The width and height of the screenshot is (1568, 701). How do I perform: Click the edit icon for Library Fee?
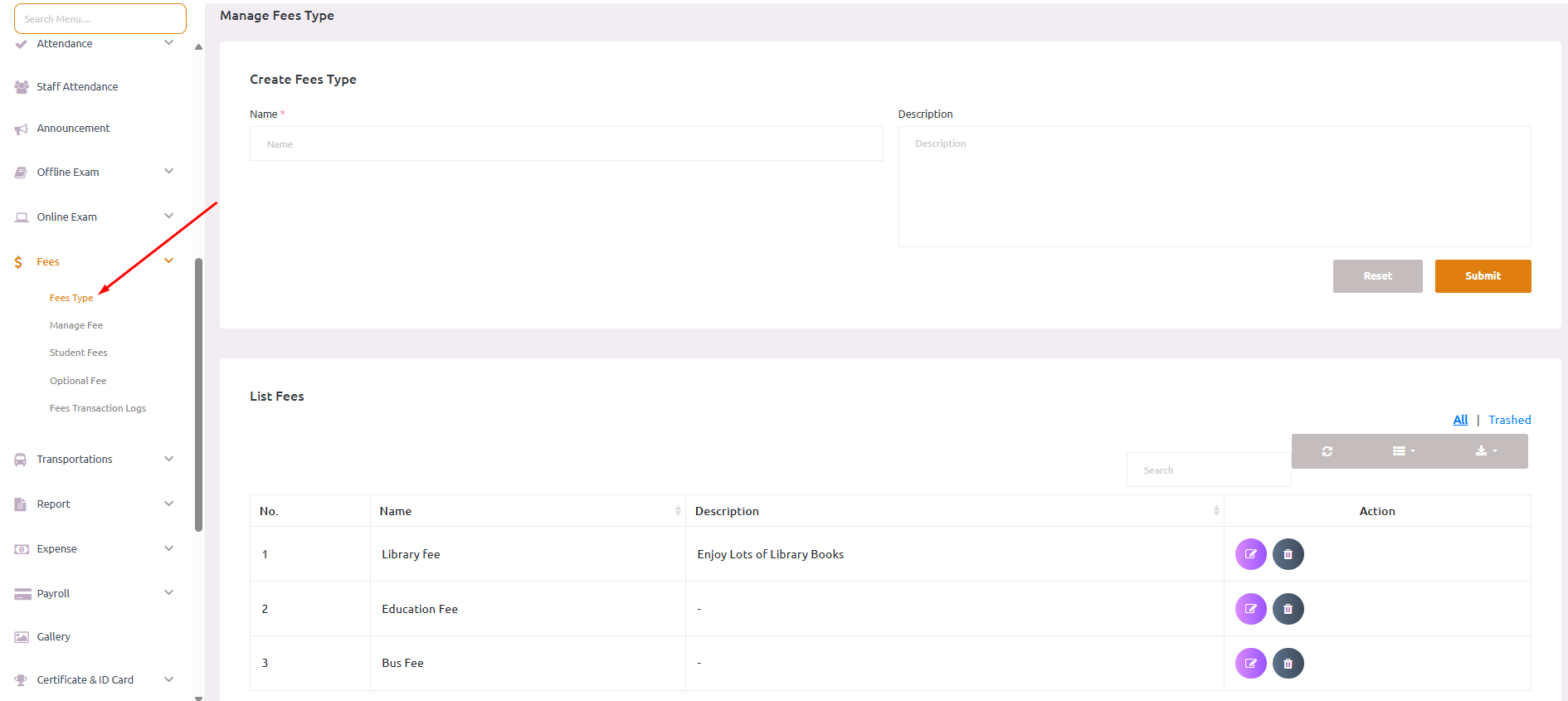tap(1250, 554)
